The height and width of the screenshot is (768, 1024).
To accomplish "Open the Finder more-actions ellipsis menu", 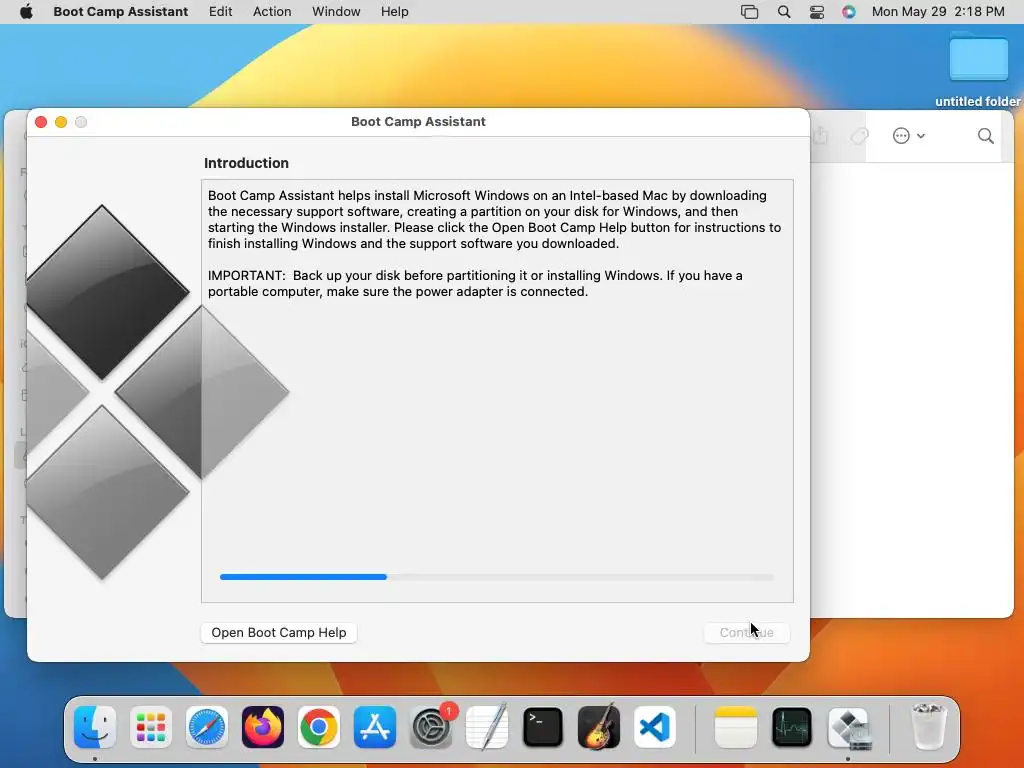I will point(908,136).
